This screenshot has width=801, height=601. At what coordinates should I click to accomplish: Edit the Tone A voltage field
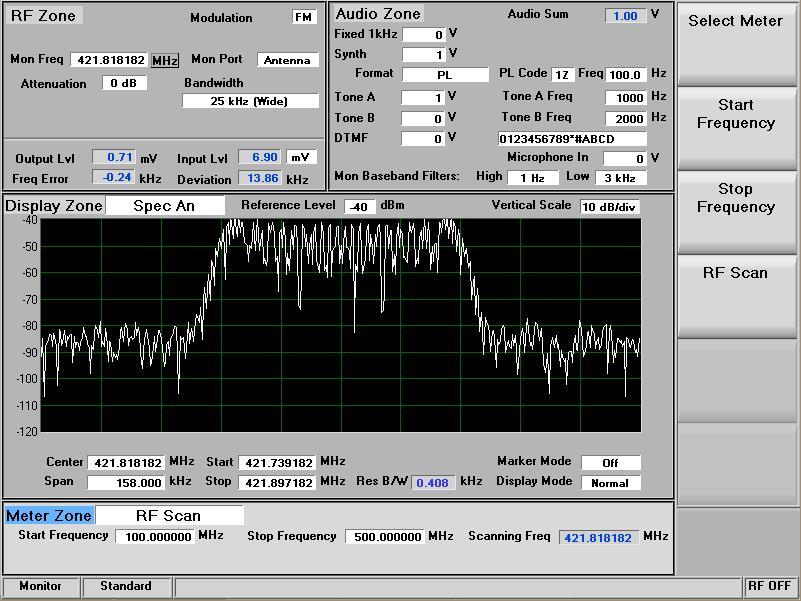pyautogui.click(x=422, y=97)
